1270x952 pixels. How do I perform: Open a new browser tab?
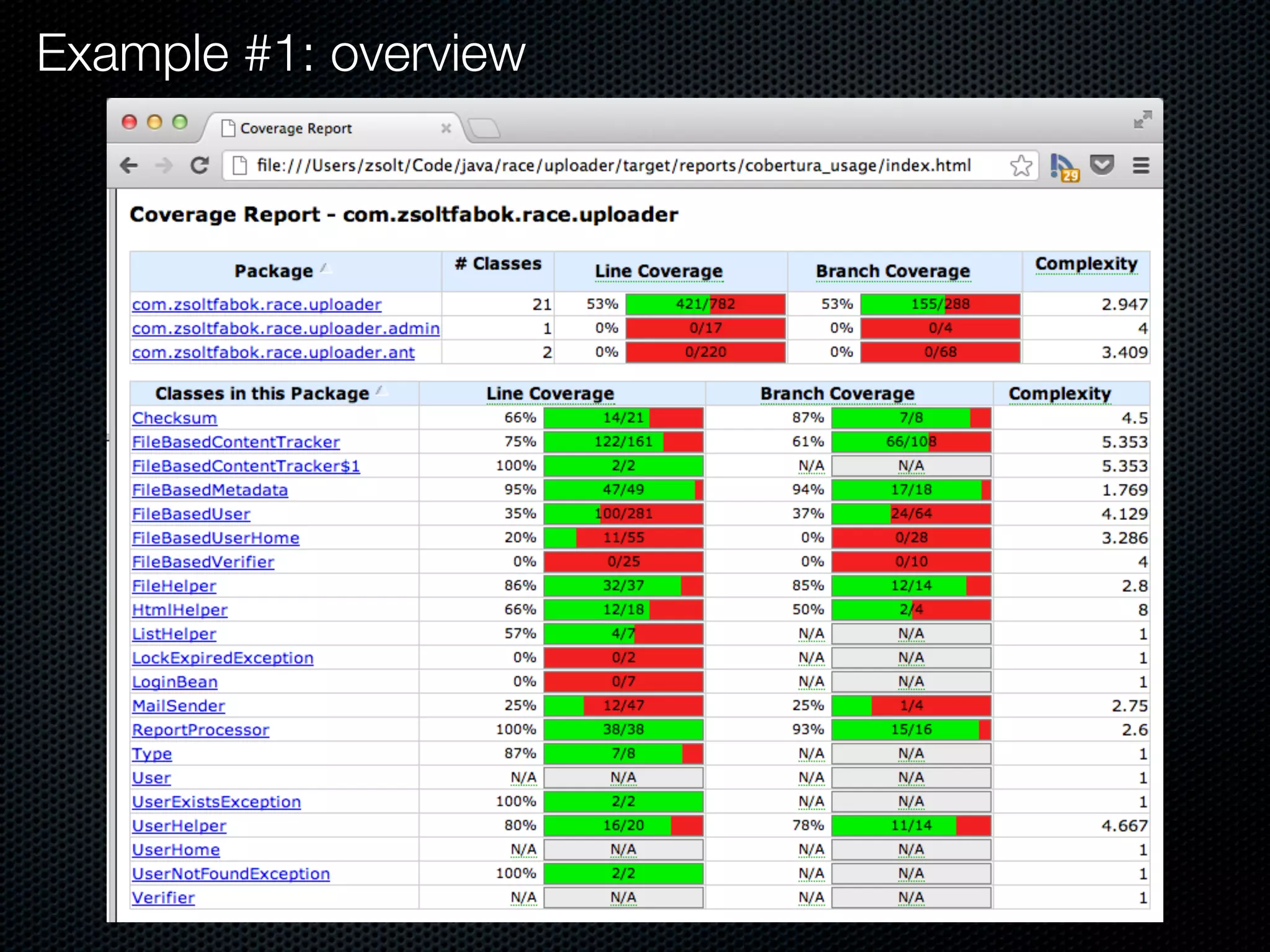[484, 128]
